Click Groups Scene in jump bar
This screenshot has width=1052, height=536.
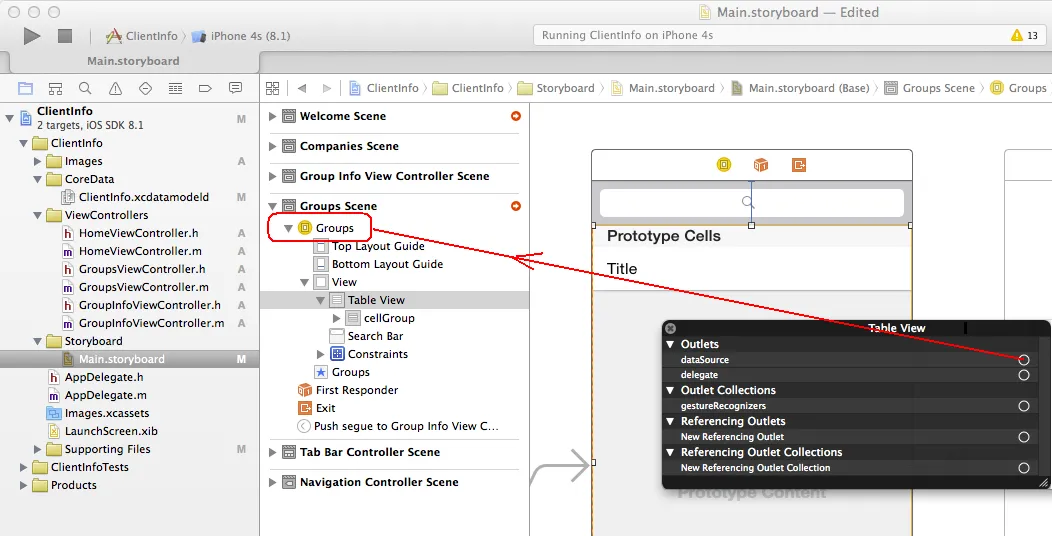930,88
